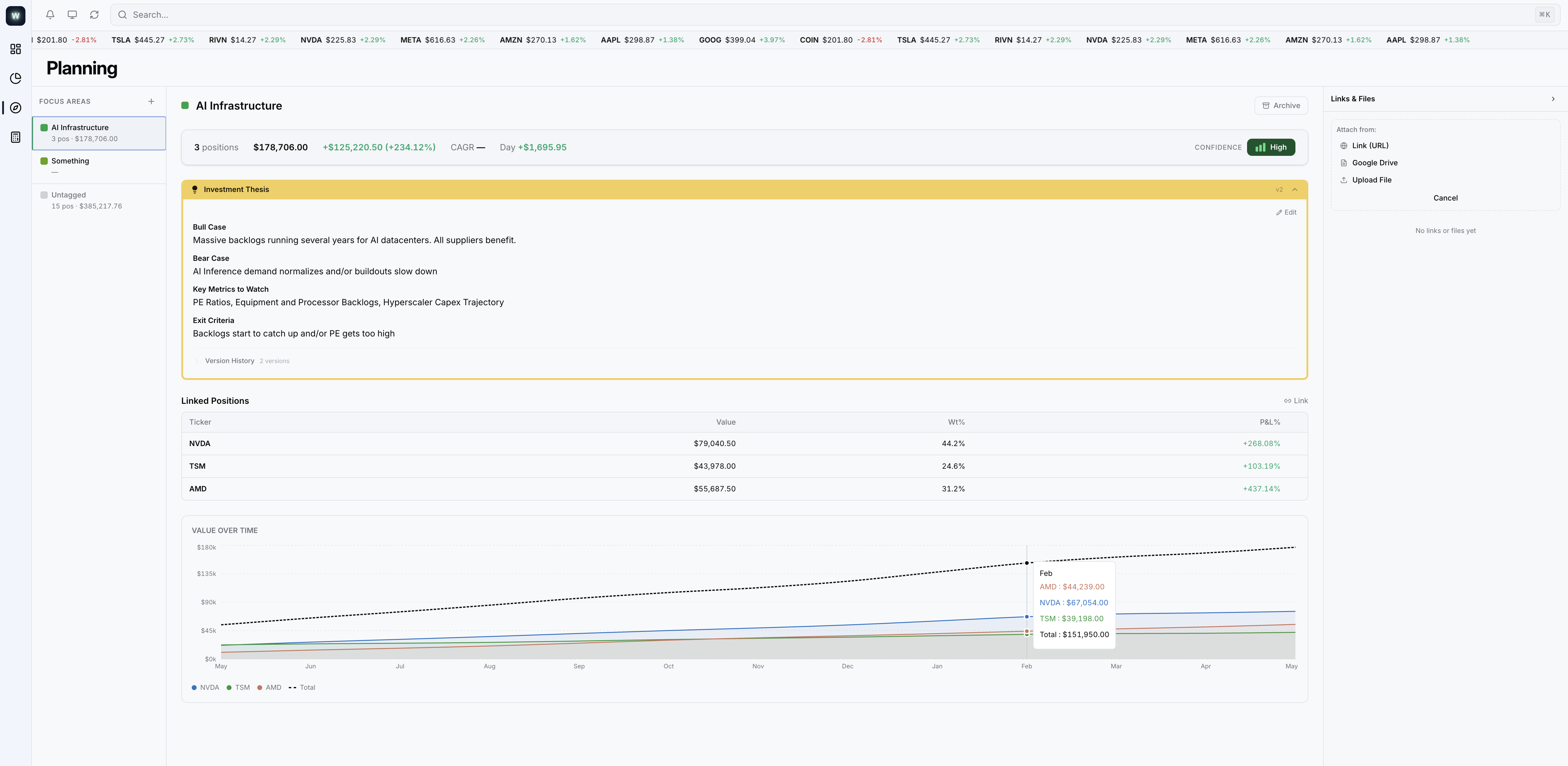The height and width of the screenshot is (766, 1568).
Task: Open the pie chart sidebar icon
Action: (x=16, y=78)
